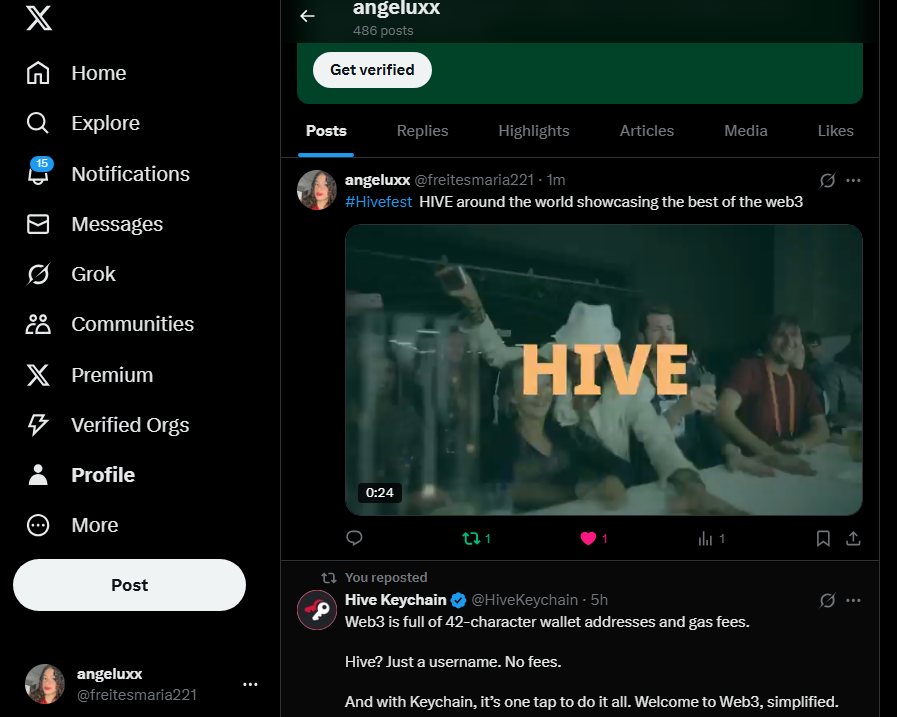The height and width of the screenshot is (717, 897).
Task: View analytics of the Hivefest post
Action: click(x=711, y=538)
